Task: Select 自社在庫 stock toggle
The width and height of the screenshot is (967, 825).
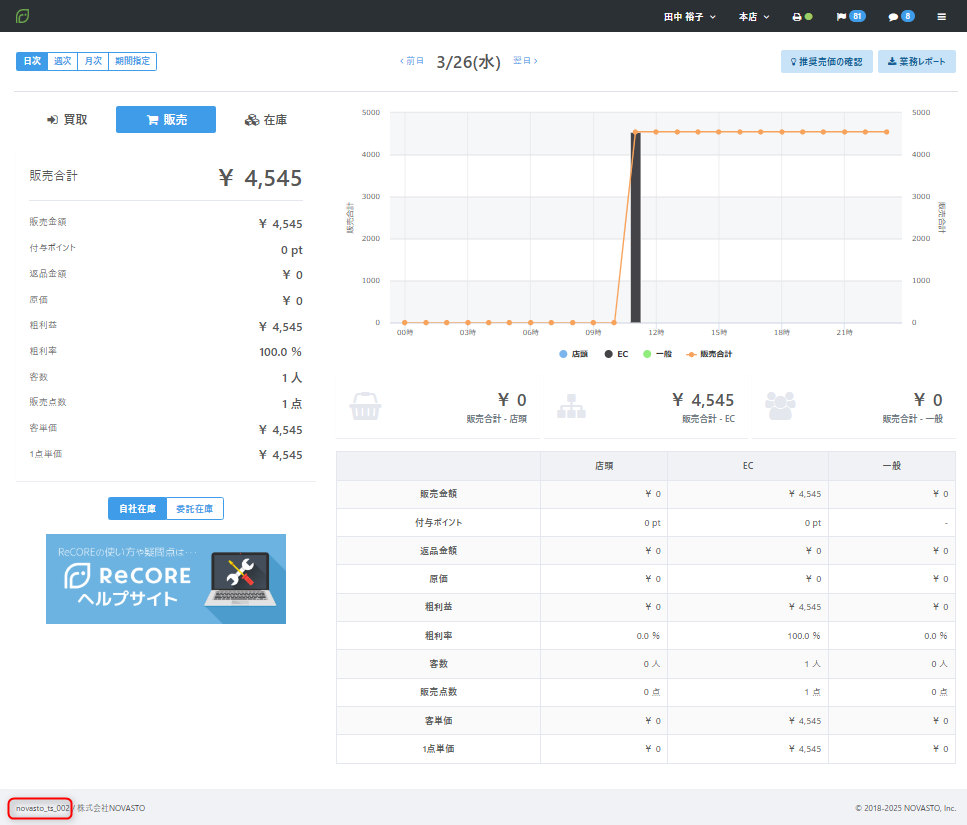Action: pos(138,509)
